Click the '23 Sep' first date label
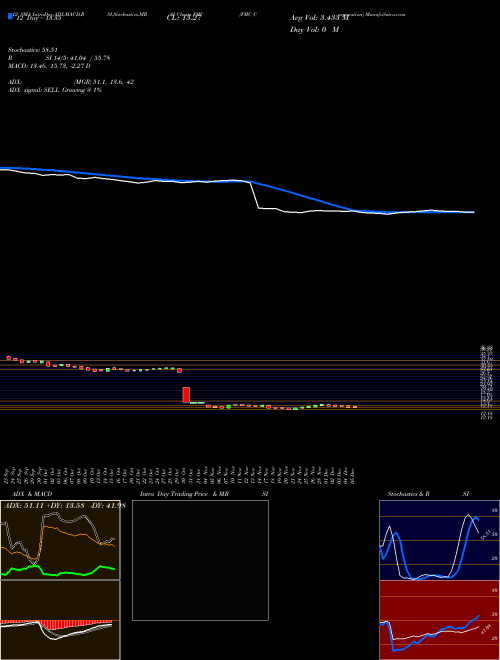 [8, 476]
